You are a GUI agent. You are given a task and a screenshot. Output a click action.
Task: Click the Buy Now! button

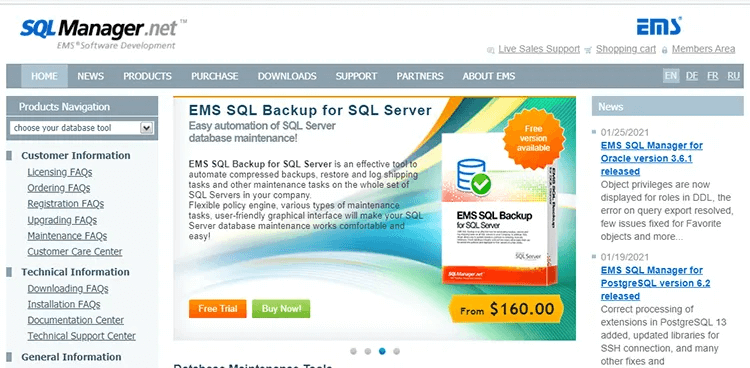pos(281,309)
